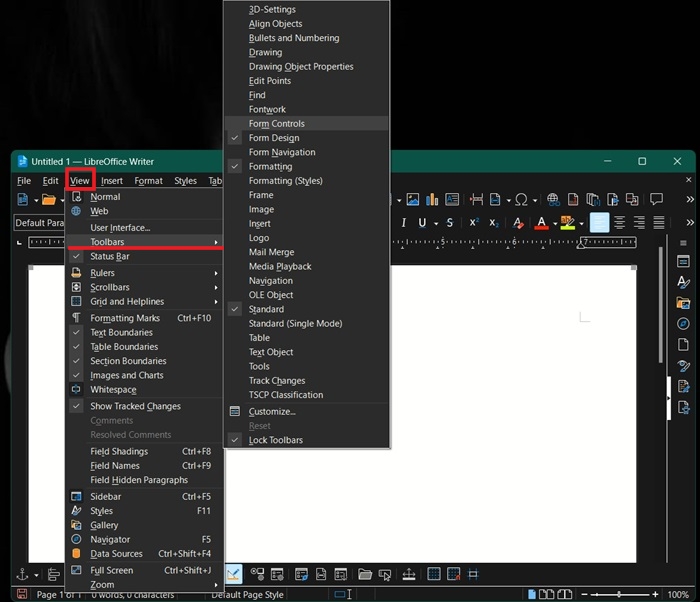Open Gallery panel in sidebar
Image resolution: width=700 pixels, height=602 pixels.
pyautogui.click(x=683, y=303)
